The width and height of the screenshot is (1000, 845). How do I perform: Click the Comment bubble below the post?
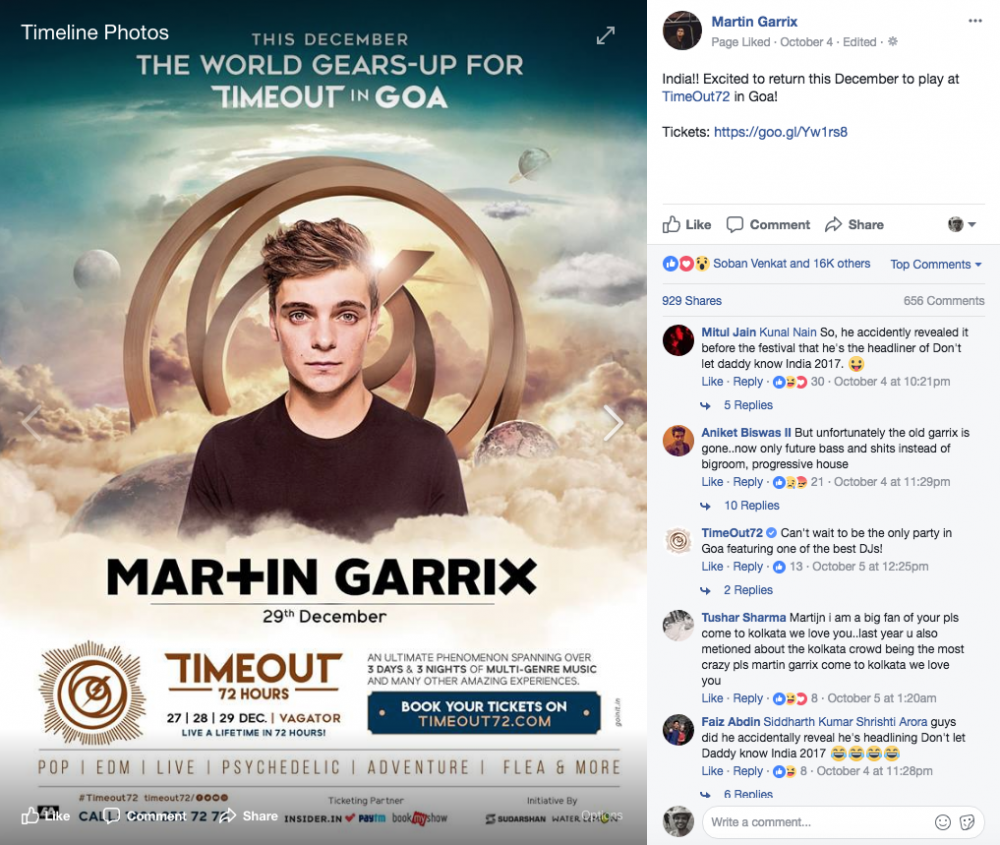coord(768,224)
